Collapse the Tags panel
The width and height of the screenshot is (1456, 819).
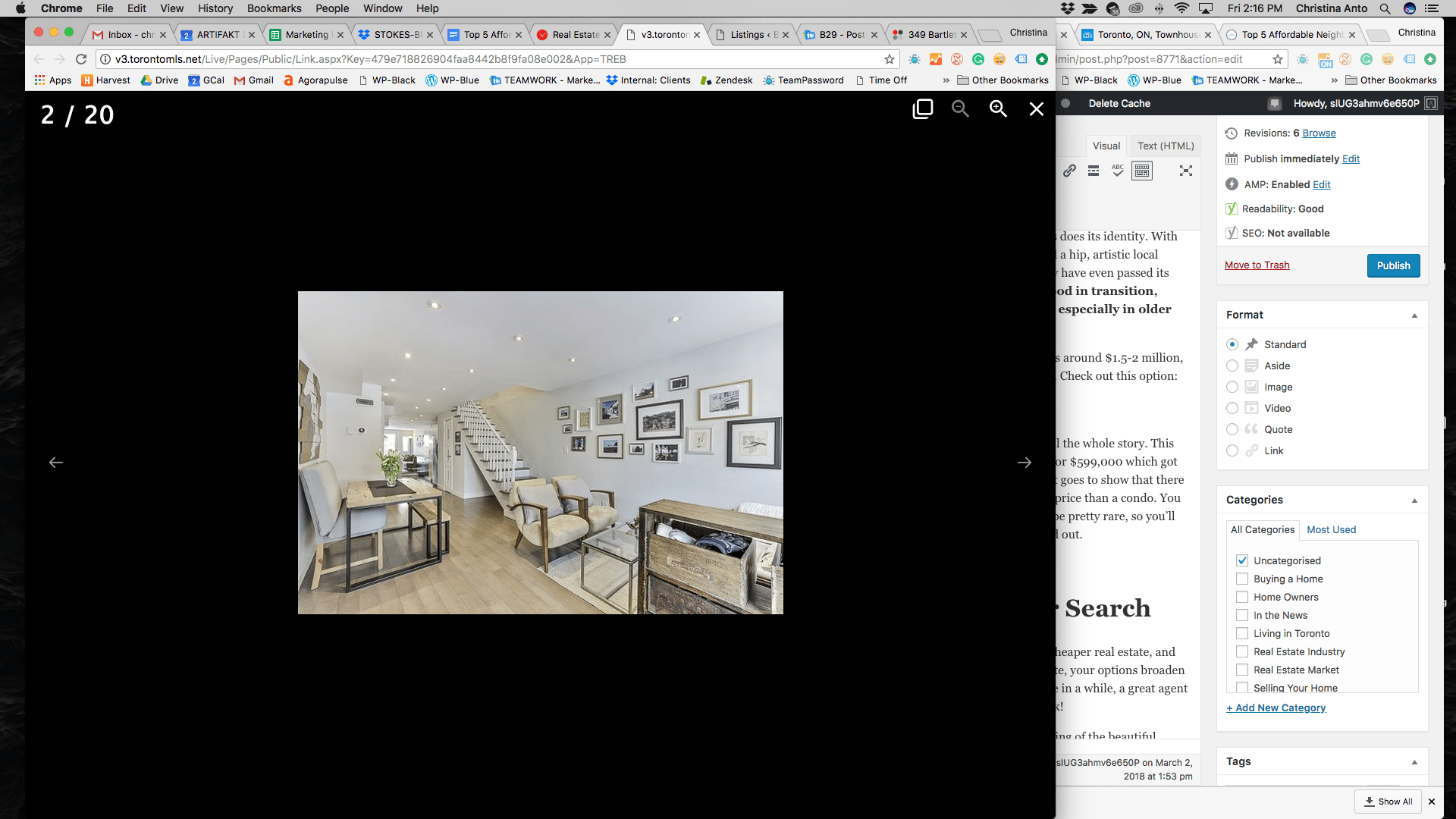pos(1414,762)
